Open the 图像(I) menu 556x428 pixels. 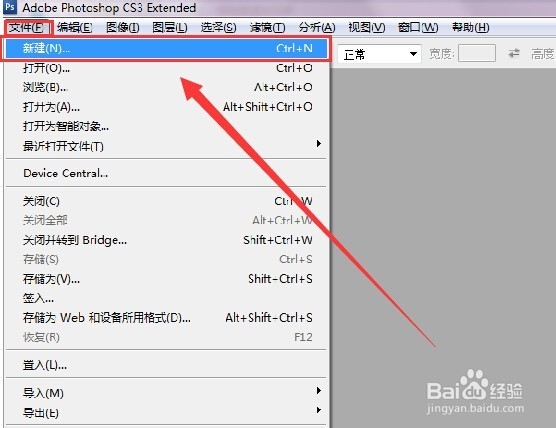[x=123, y=27]
